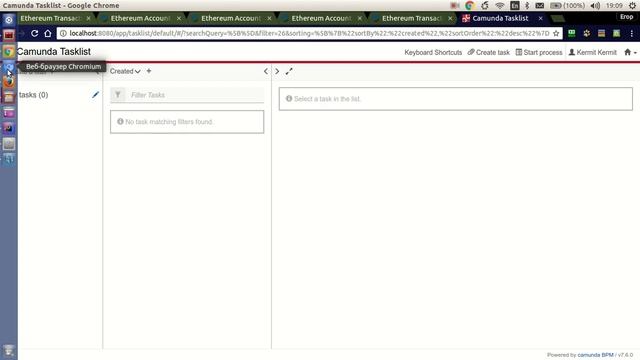Screen dimensions: 640x360
Task: Open the paw-print extension icon in Chrome toolbar
Action: click(x=587, y=33)
